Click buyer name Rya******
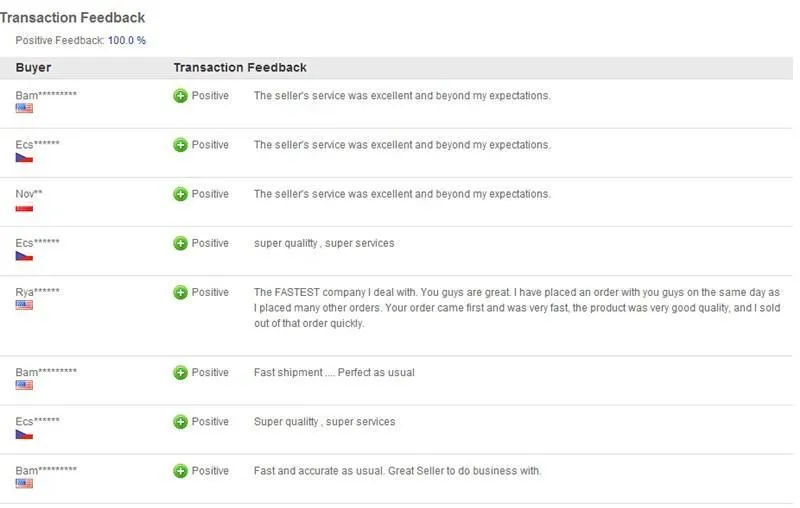The width and height of the screenshot is (800, 508). [37, 292]
